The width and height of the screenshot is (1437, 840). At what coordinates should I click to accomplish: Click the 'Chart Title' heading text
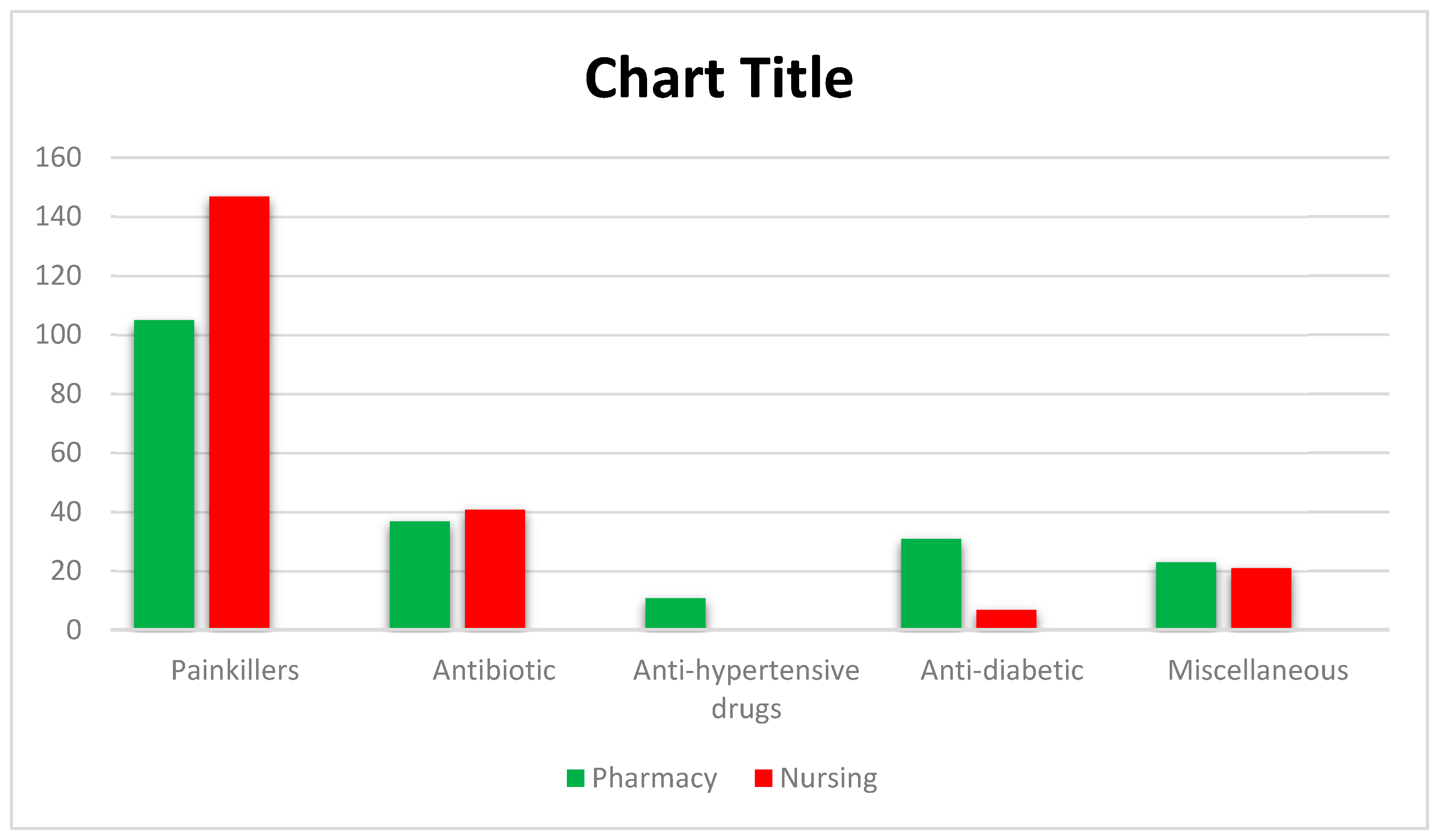click(718, 78)
